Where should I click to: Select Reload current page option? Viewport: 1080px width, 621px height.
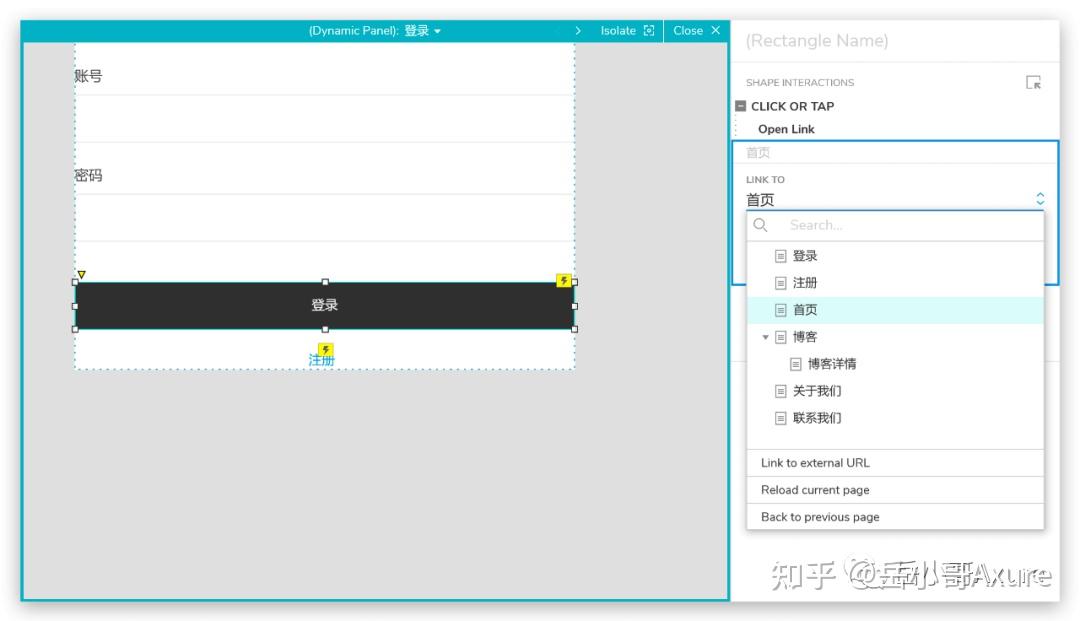point(817,490)
